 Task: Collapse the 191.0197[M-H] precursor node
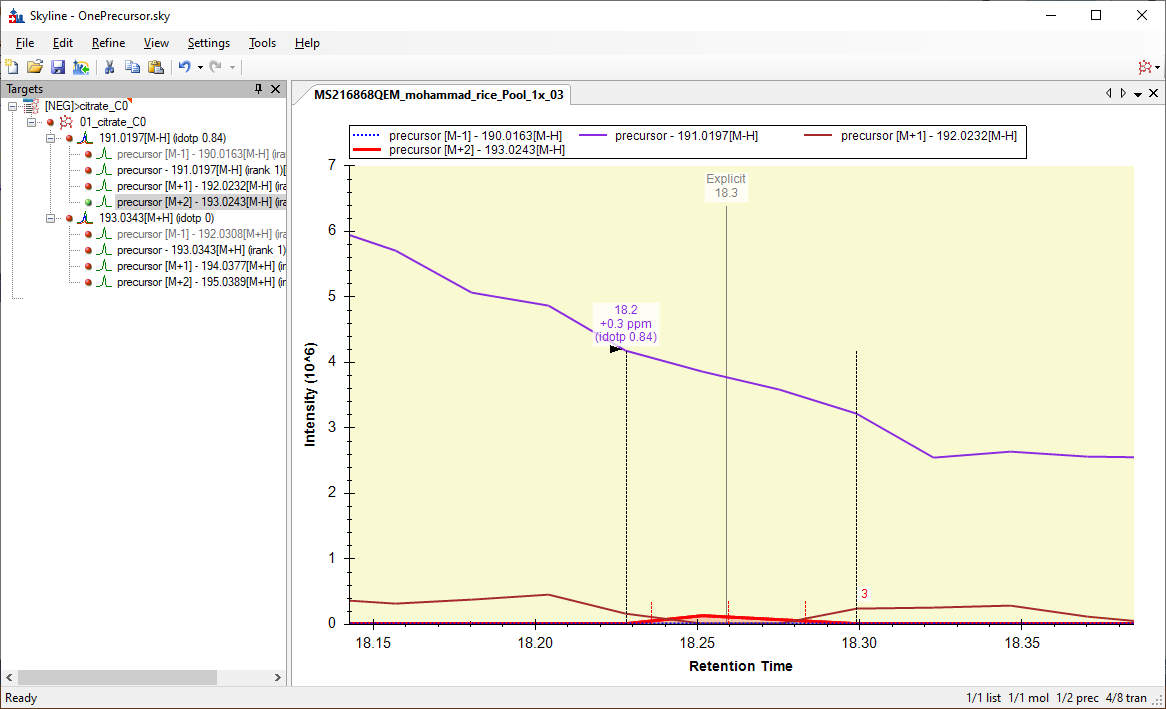coord(51,138)
